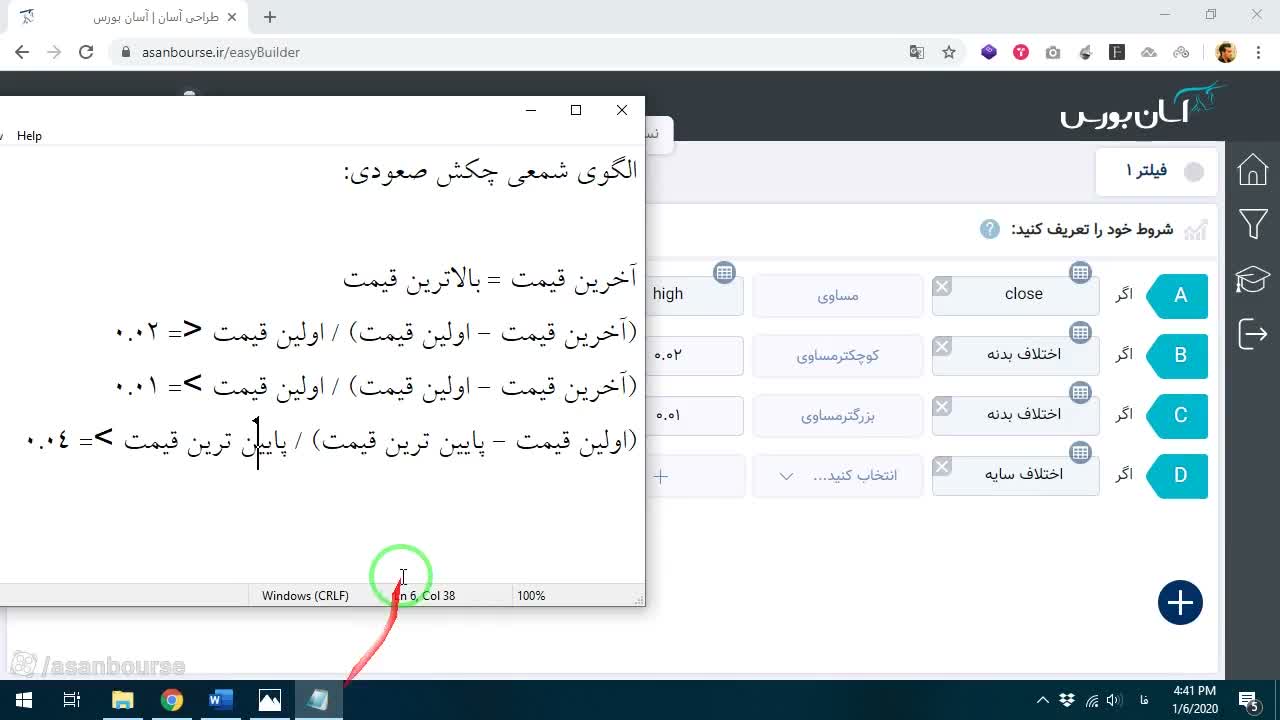Go forward in Chrome
The height and width of the screenshot is (720, 1280).
pos(54,52)
